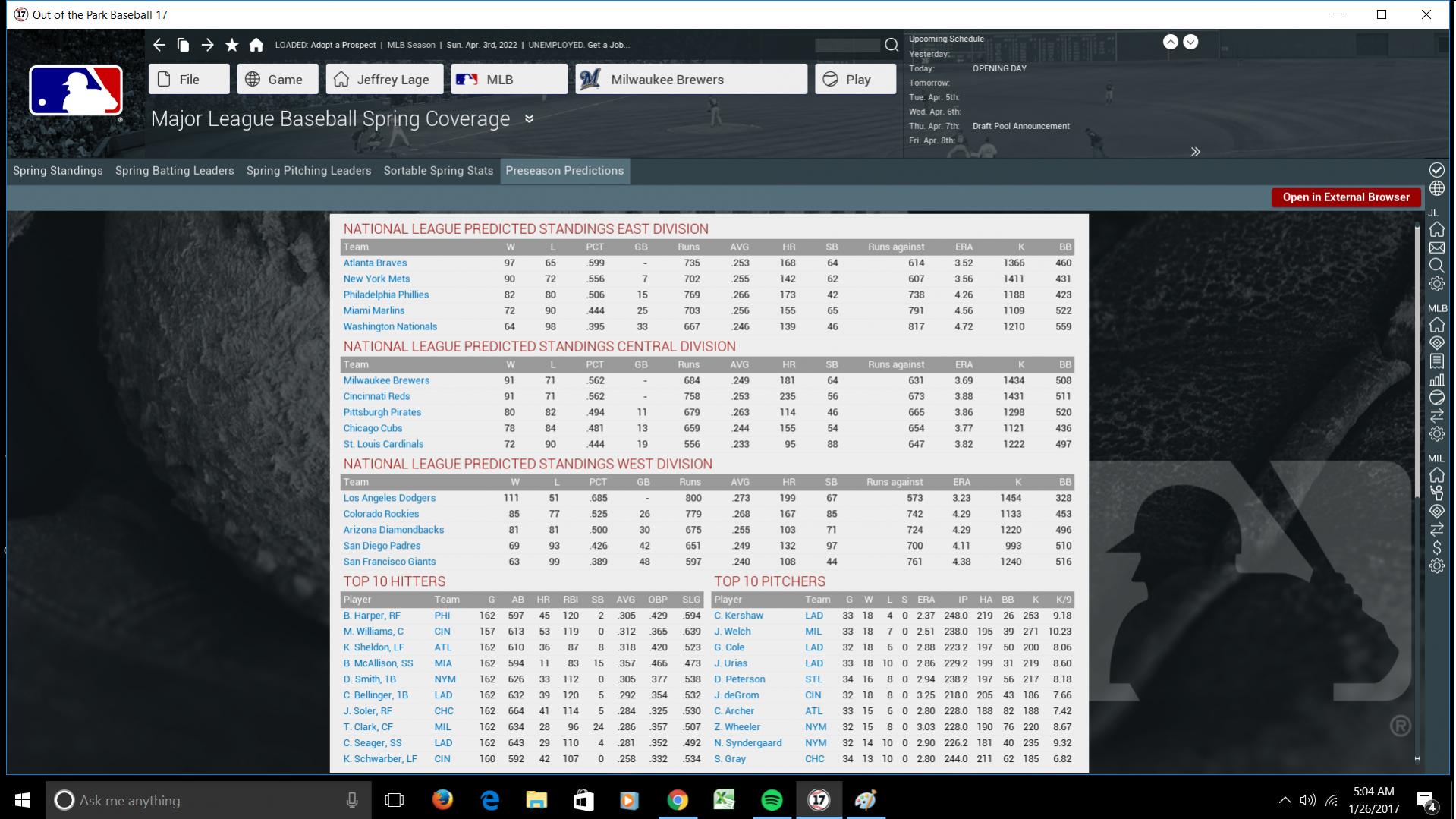
Task: Click the Cortana Ask me anything search box
Action: 209,800
